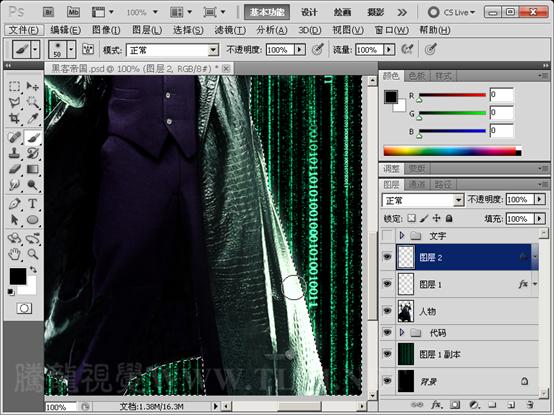Hide the 背景 layer
This screenshot has width=554, height=415.
(388, 381)
